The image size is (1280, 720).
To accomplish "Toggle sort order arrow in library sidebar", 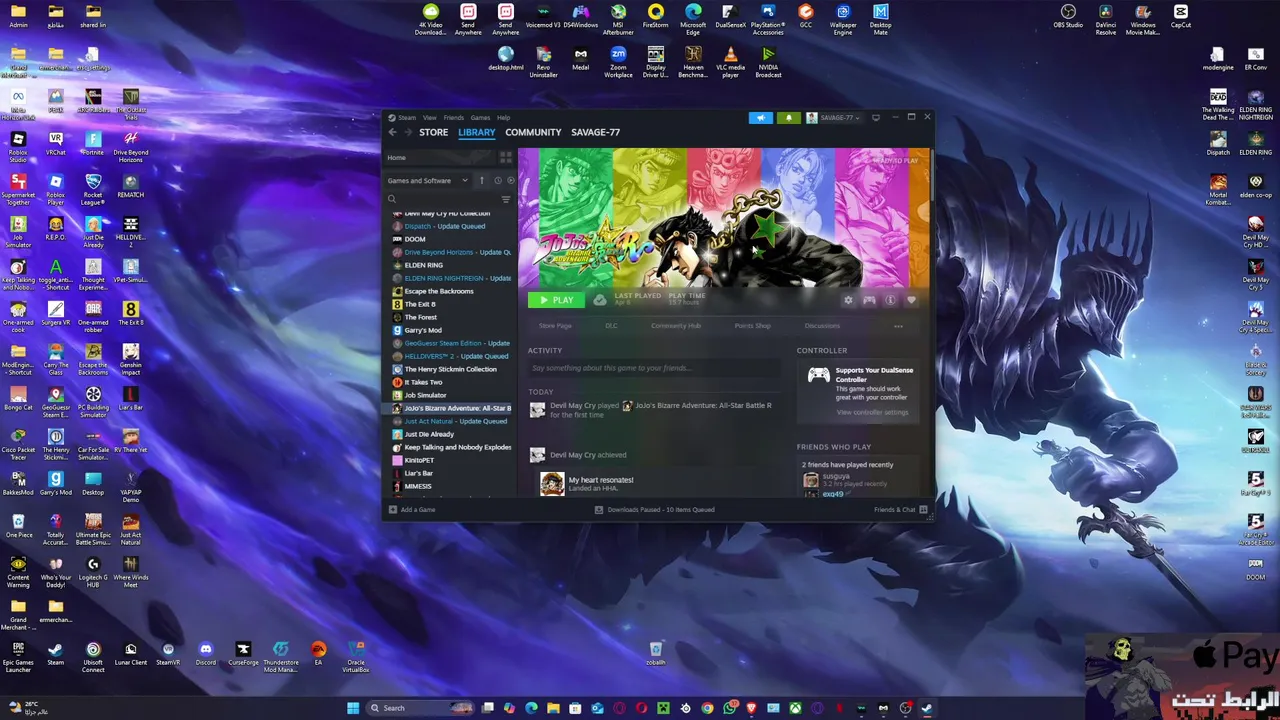I will coord(481,181).
